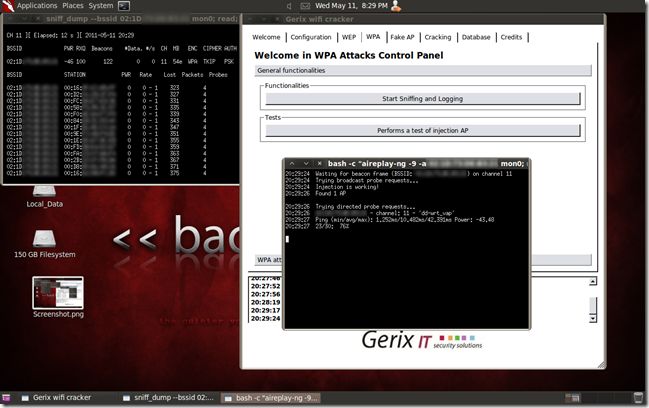The image size is (649, 408).
Task: Collapse the General functionalities section
Action: (x=423, y=71)
